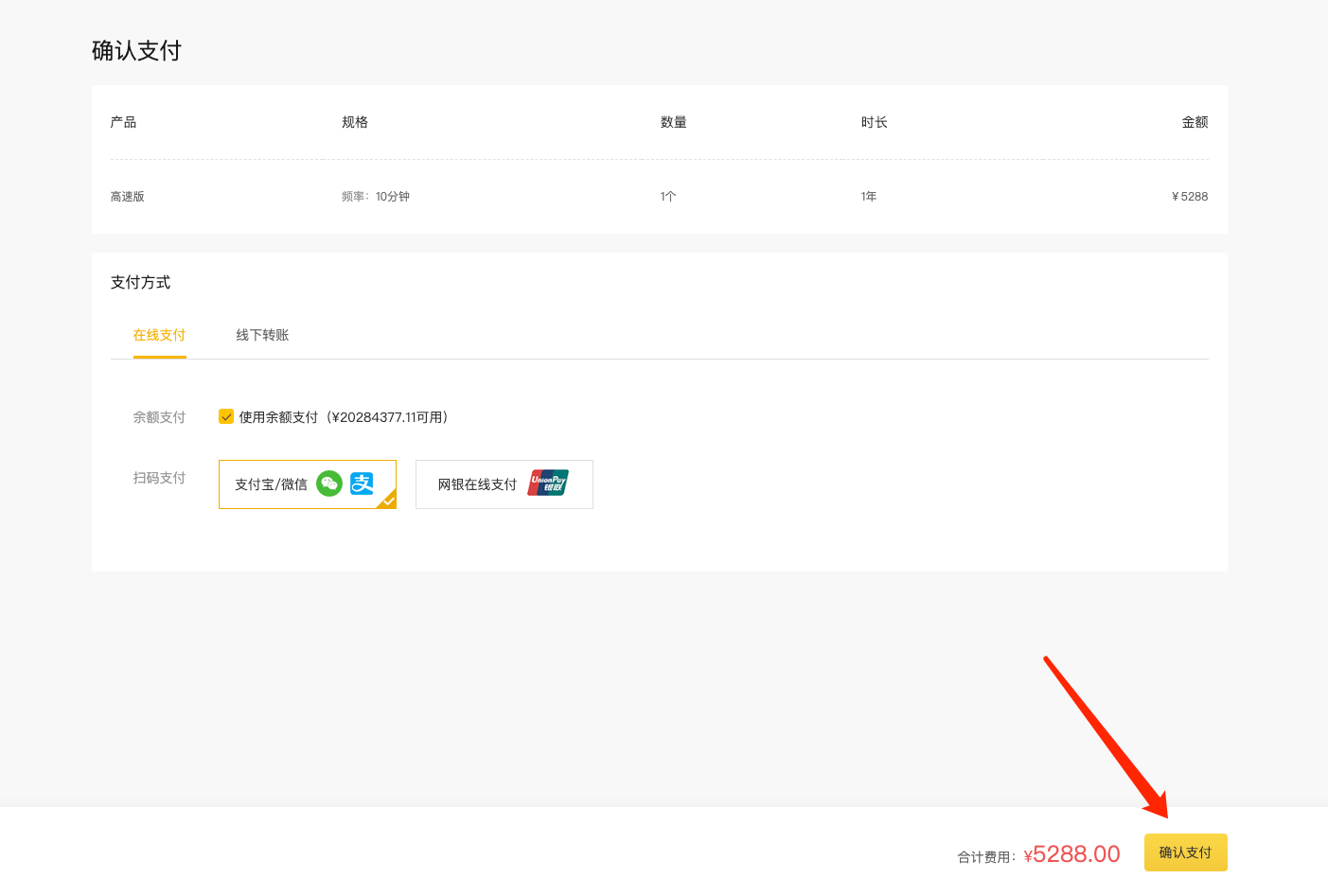This screenshot has width=1328, height=896.
Task: Click the 高速版 product name
Action: coord(127,197)
